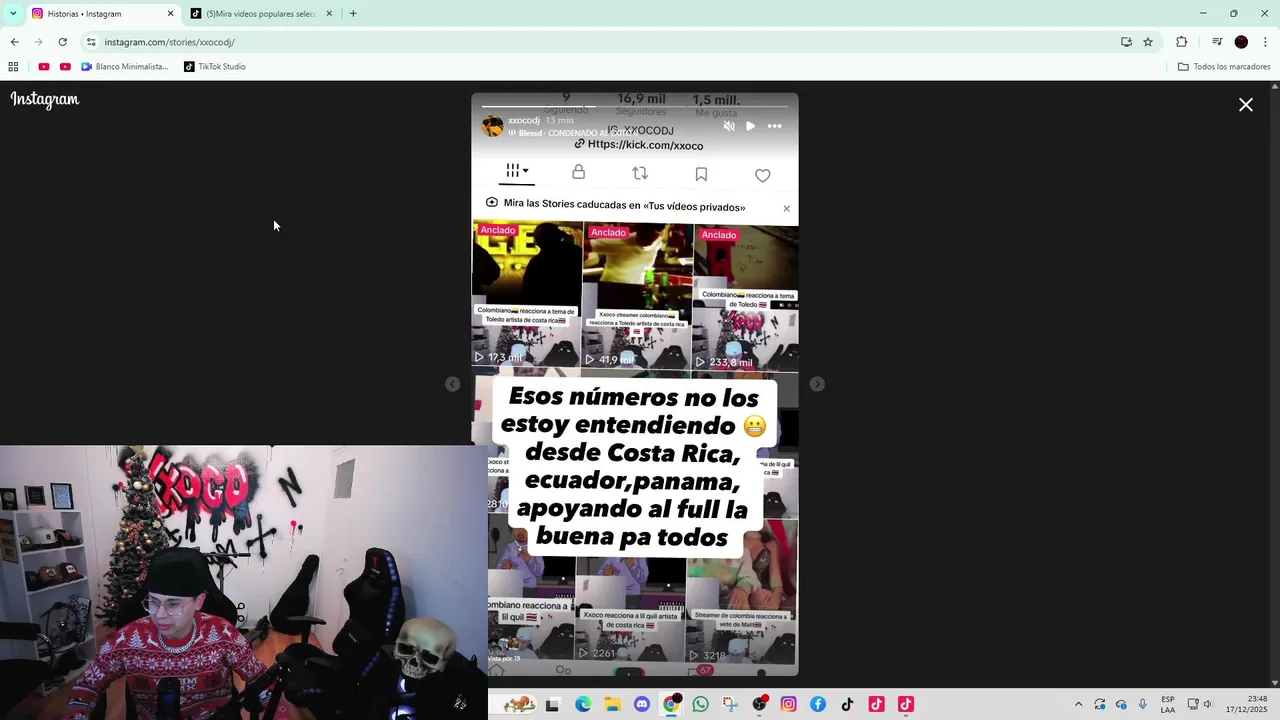This screenshot has height=720, width=1280.
Task: Expand the Chrome tab search dropdown
Action: pos(12,14)
